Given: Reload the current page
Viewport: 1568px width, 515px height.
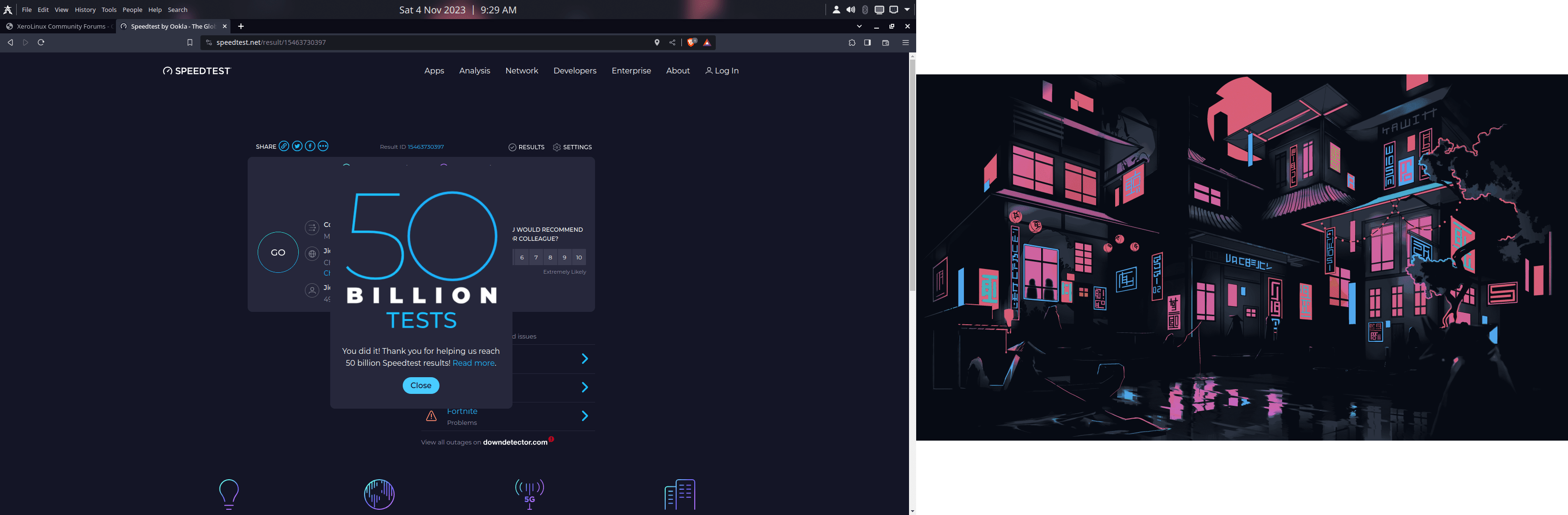Looking at the screenshot, I should coord(42,42).
